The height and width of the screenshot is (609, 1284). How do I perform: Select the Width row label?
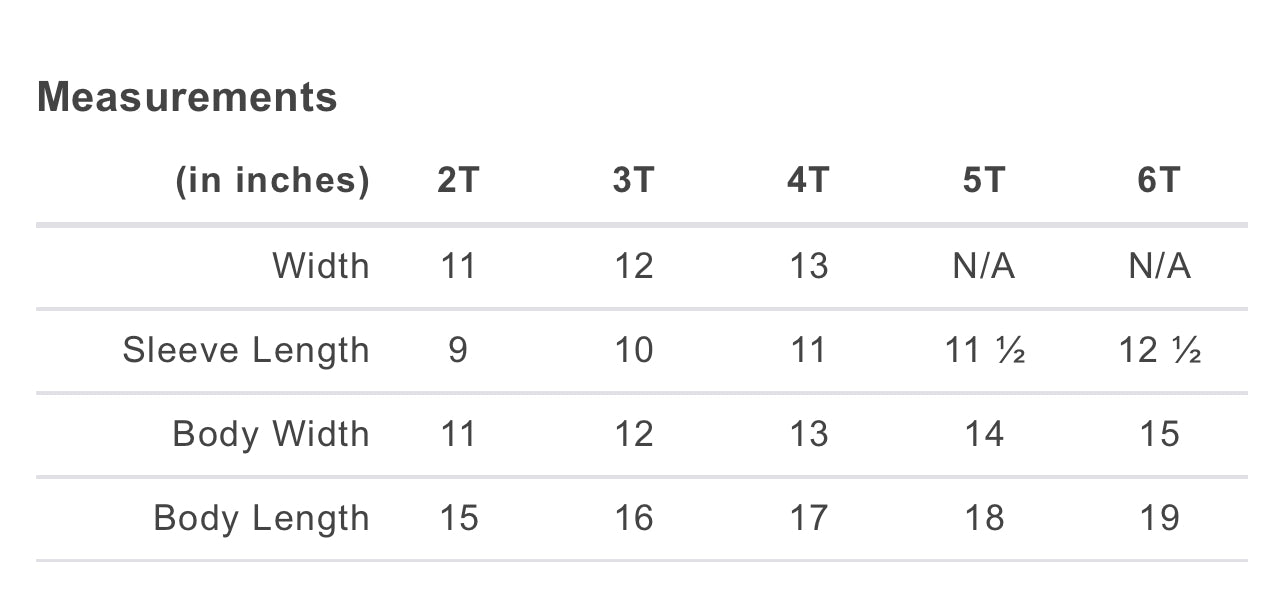tap(320, 266)
